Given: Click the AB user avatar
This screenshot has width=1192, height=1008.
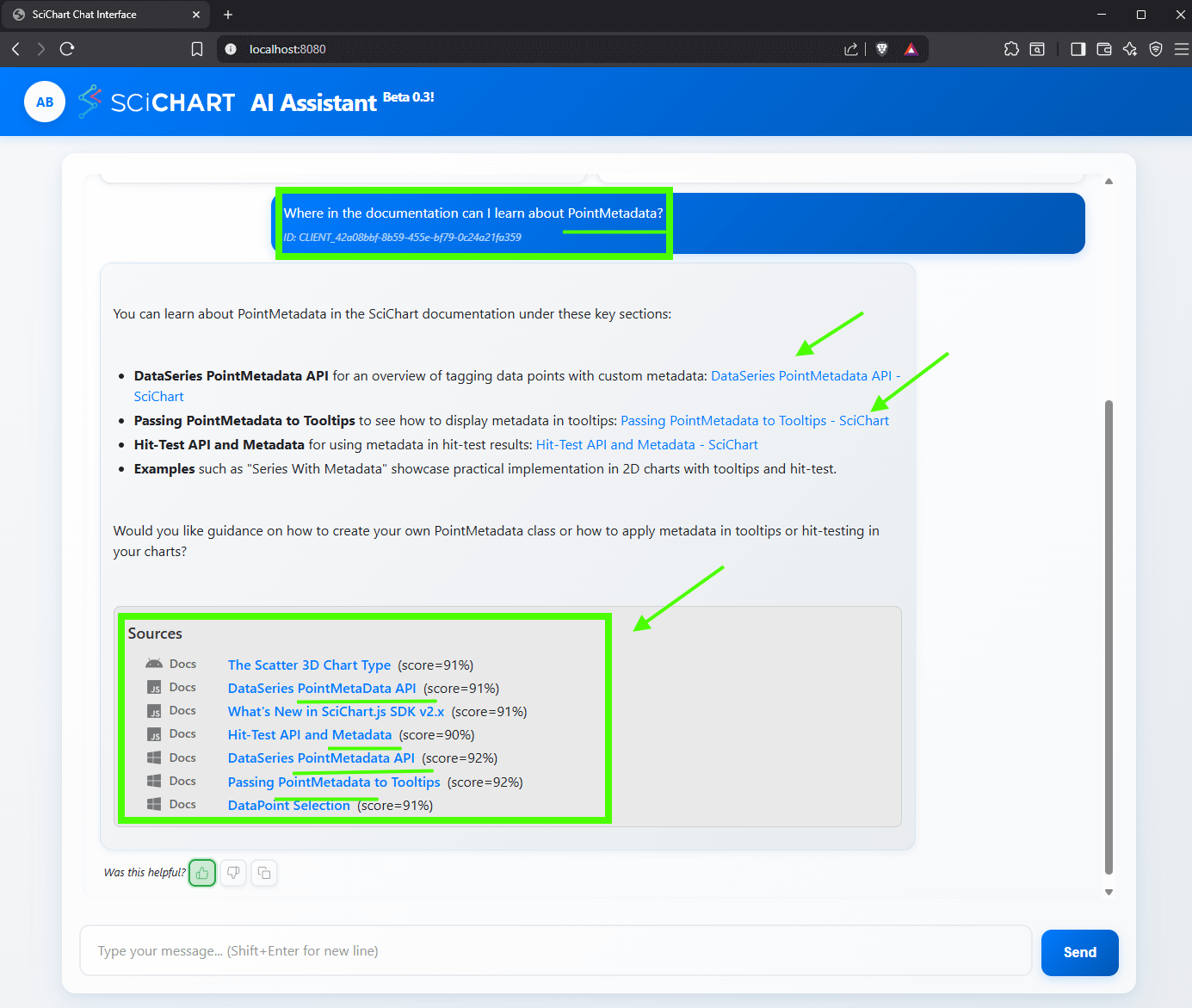Looking at the screenshot, I should tap(45, 102).
